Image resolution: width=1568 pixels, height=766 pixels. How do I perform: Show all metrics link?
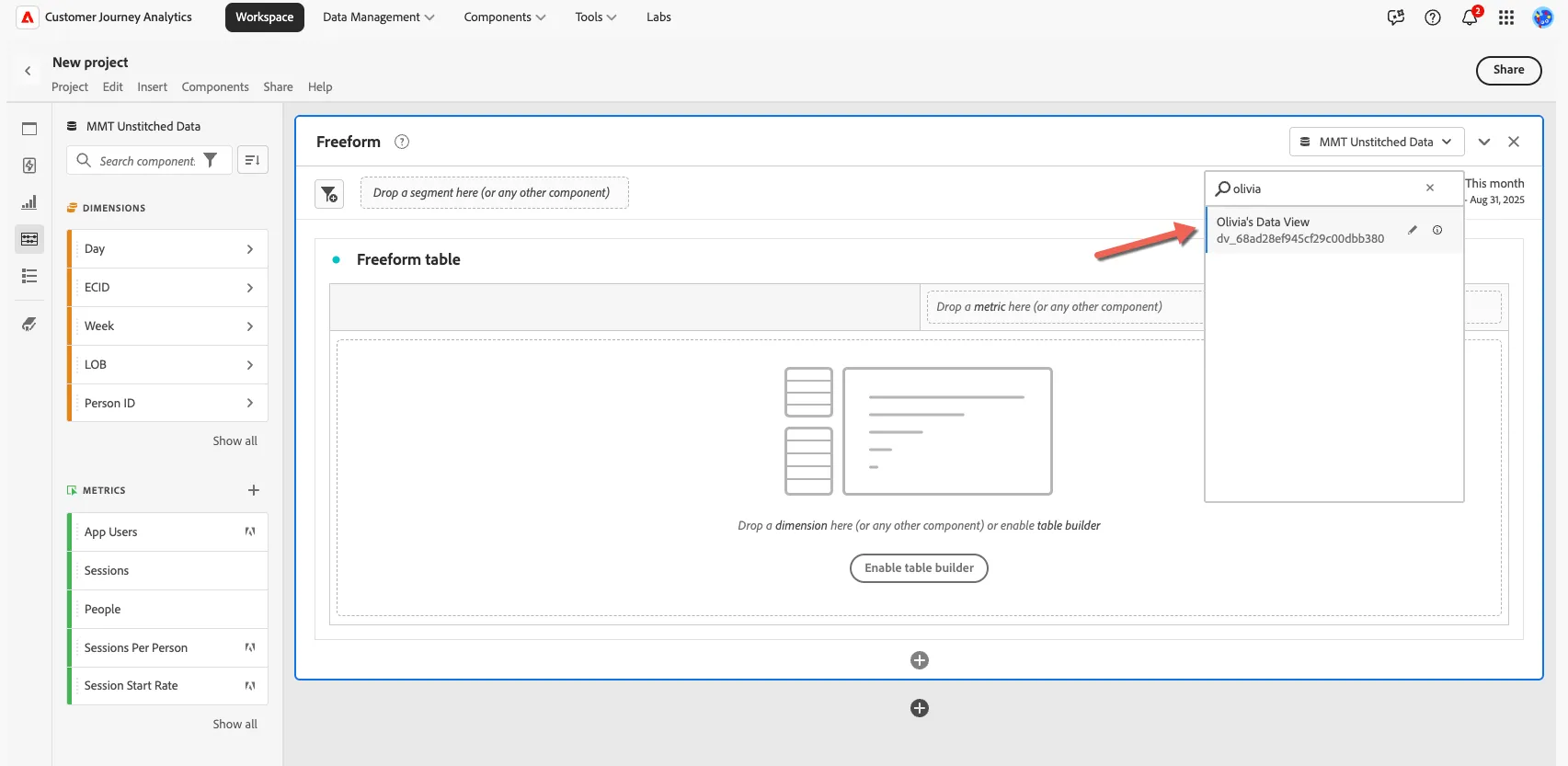[235, 724]
